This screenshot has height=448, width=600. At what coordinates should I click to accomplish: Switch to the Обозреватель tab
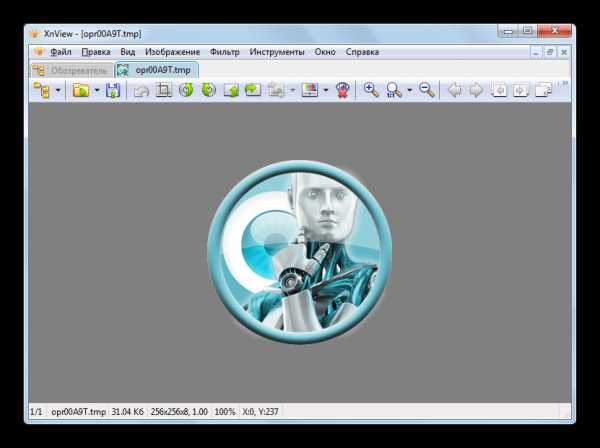click(x=72, y=70)
